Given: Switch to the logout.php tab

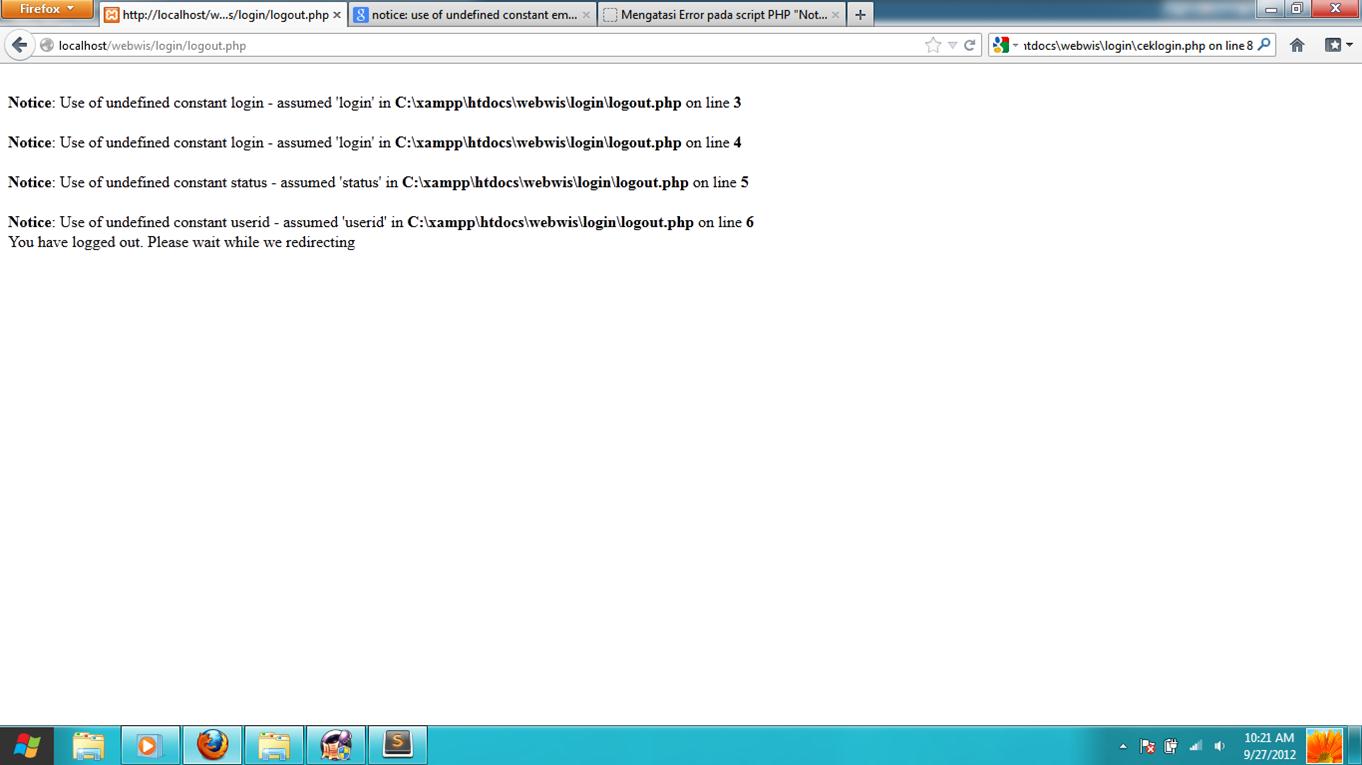Looking at the screenshot, I should pos(223,15).
